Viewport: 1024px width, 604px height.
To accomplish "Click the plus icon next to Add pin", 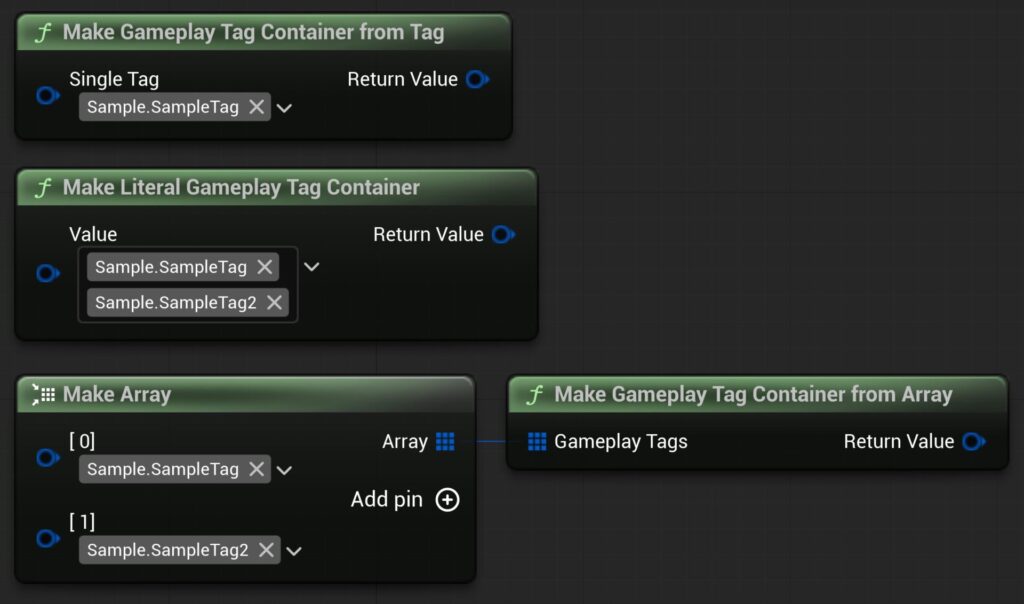I will (x=447, y=500).
